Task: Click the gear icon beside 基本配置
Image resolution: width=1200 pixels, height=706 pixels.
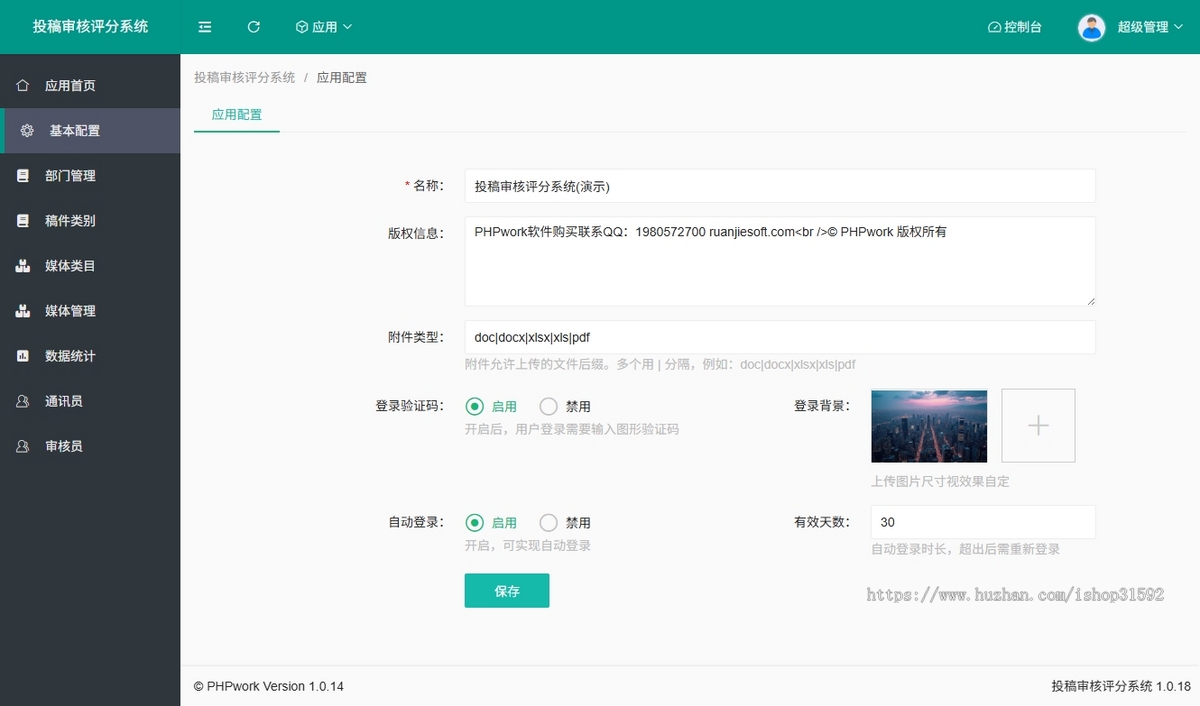Action: 27,131
